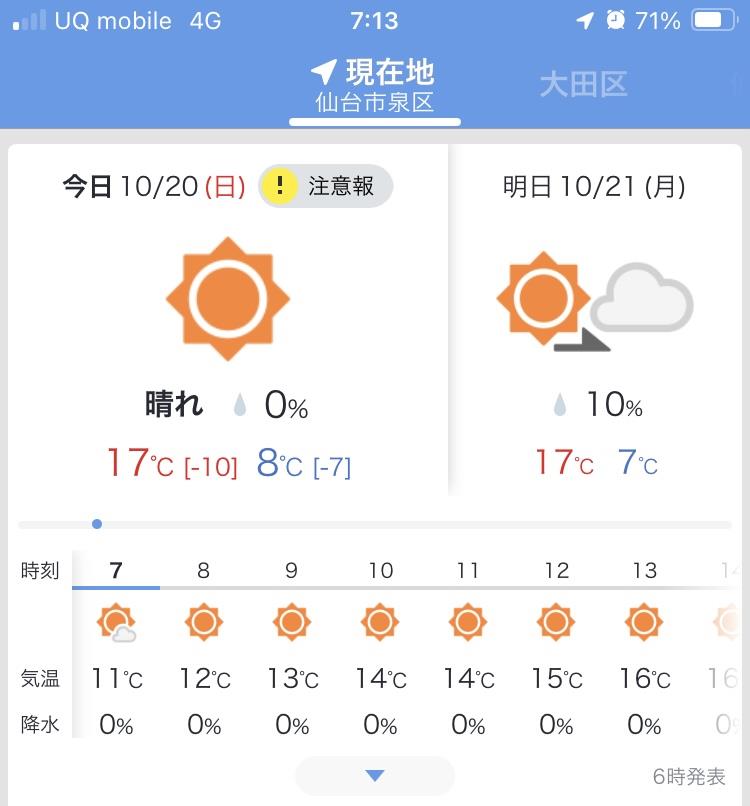Viewport: 750px width, 806px height.
Task: Tap today's large sunny weather icon
Action: (x=228, y=299)
